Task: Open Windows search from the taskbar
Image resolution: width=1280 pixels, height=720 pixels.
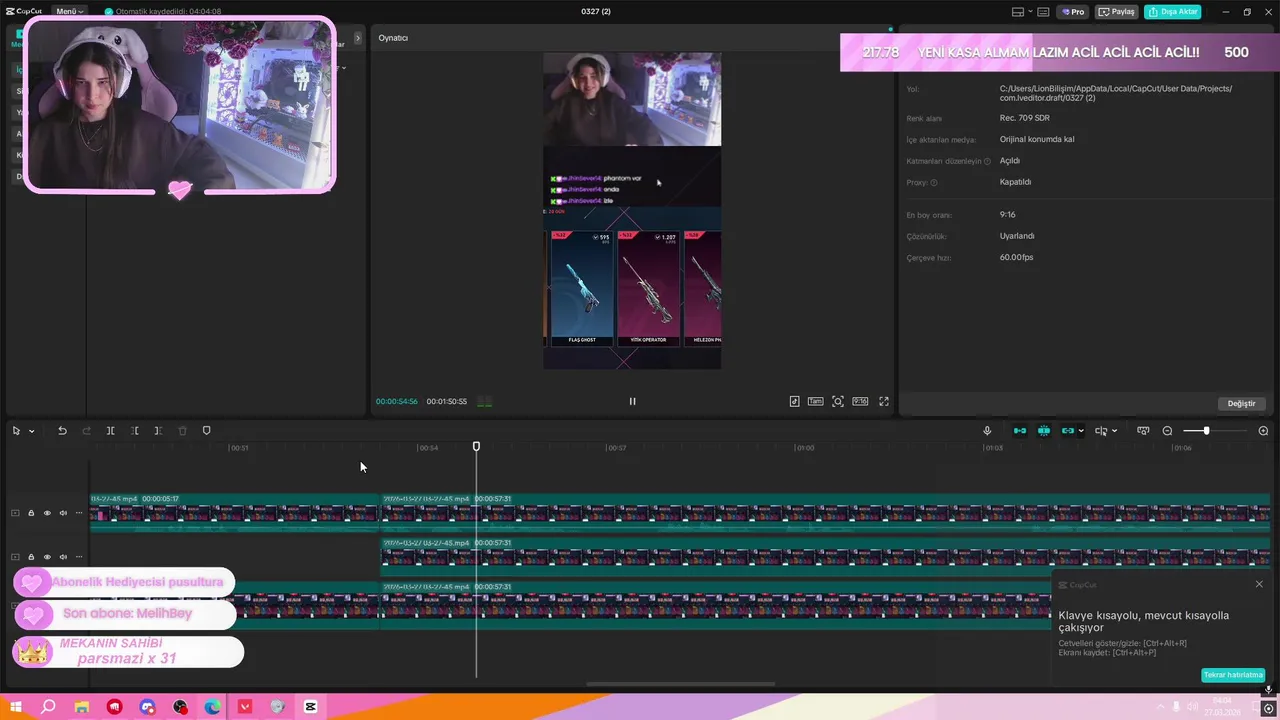Action: pos(48,707)
